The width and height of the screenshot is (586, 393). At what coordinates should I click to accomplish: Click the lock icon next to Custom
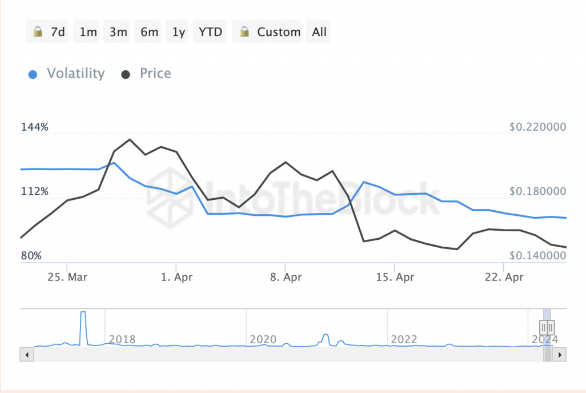coord(244,32)
